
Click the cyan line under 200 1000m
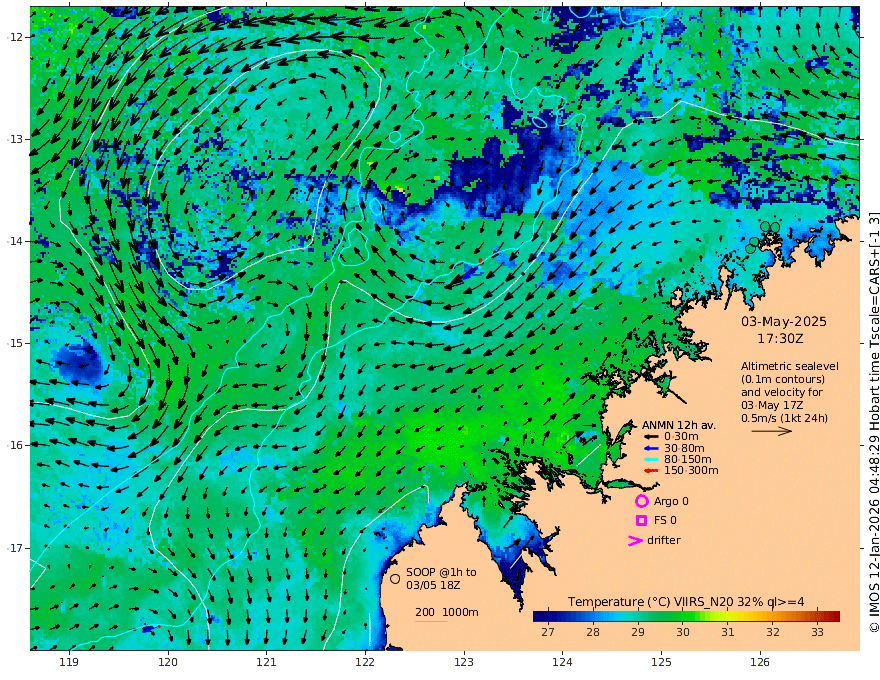[431, 621]
